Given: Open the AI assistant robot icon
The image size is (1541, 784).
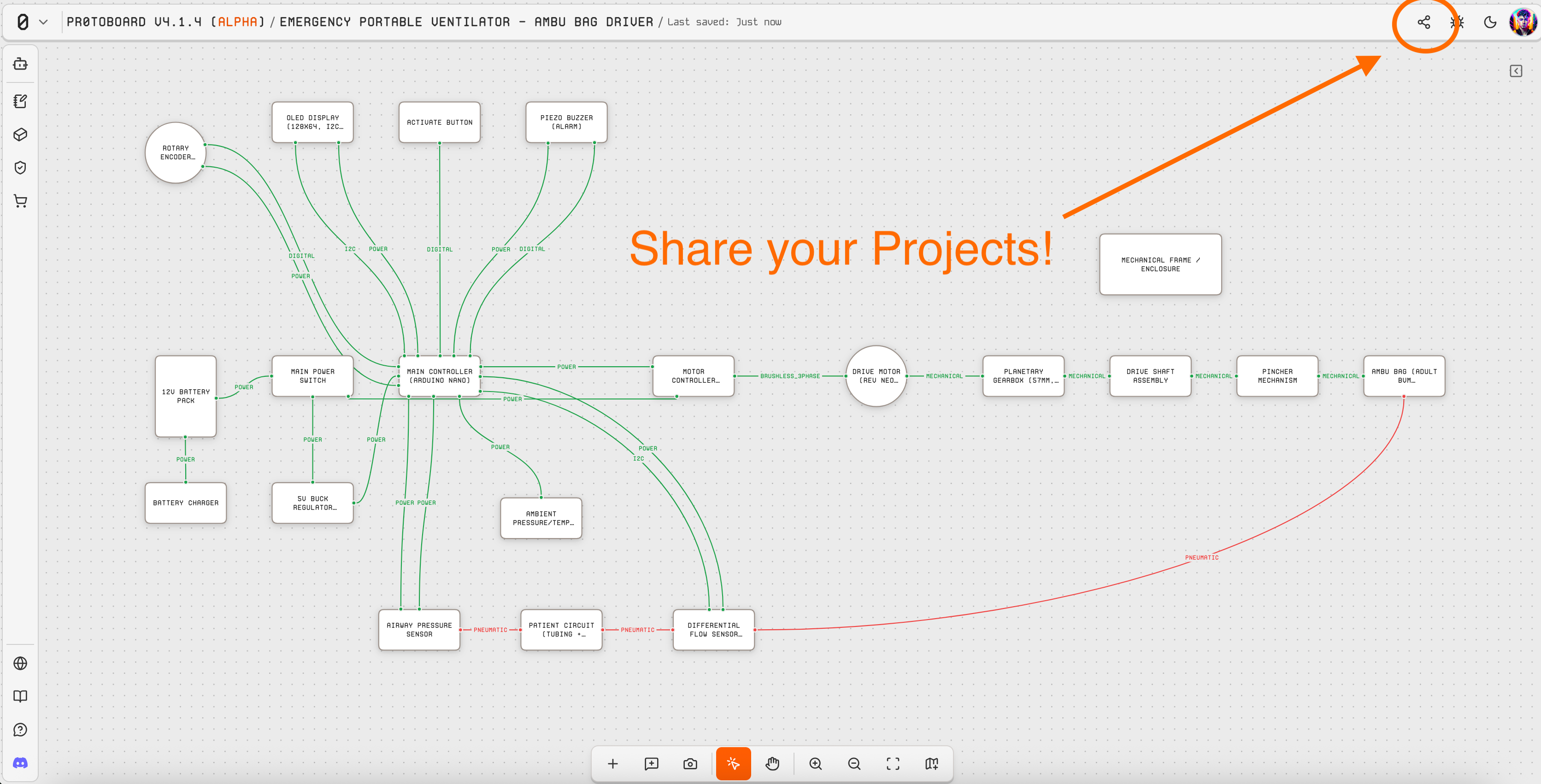Looking at the screenshot, I should pyautogui.click(x=20, y=64).
